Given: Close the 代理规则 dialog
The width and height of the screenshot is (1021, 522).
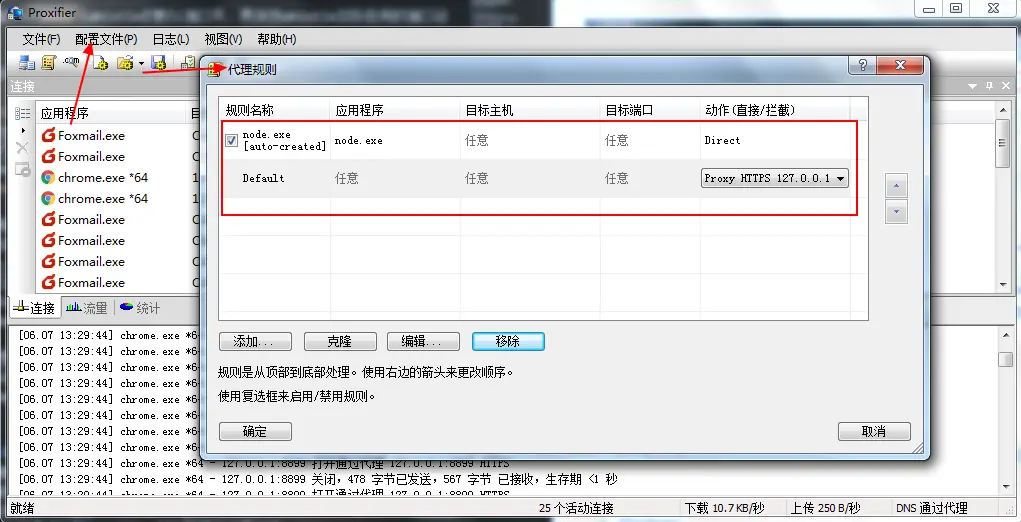Looking at the screenshot, I should pos(900,65).
